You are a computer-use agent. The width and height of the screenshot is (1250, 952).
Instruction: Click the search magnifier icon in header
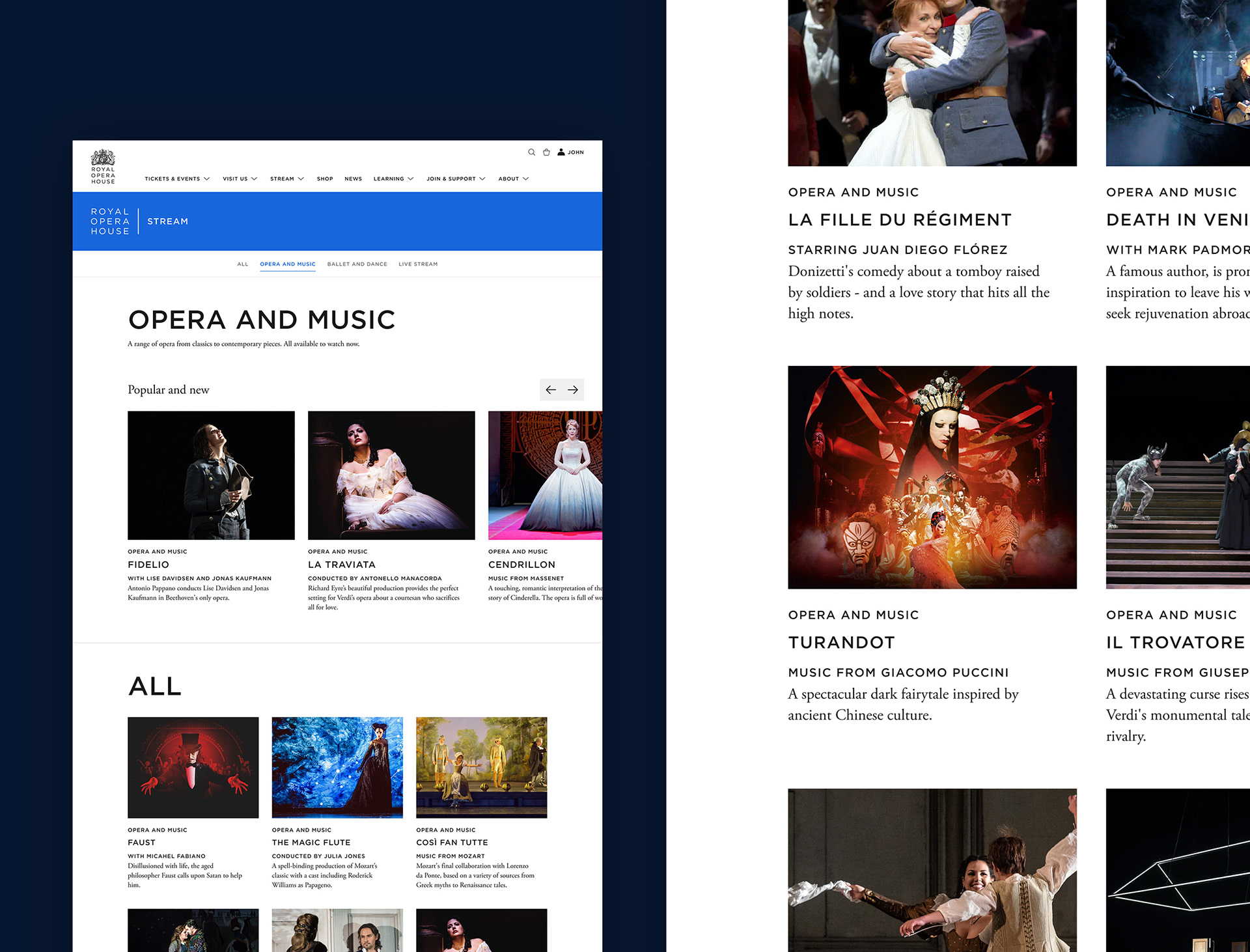point(531,152)
